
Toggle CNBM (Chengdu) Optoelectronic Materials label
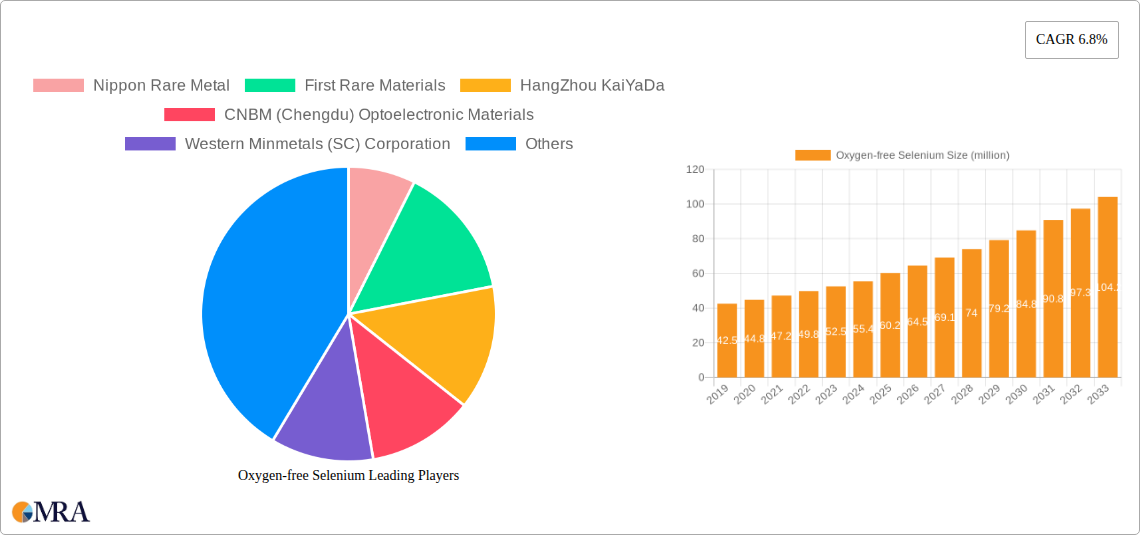(x=380, y=115)
